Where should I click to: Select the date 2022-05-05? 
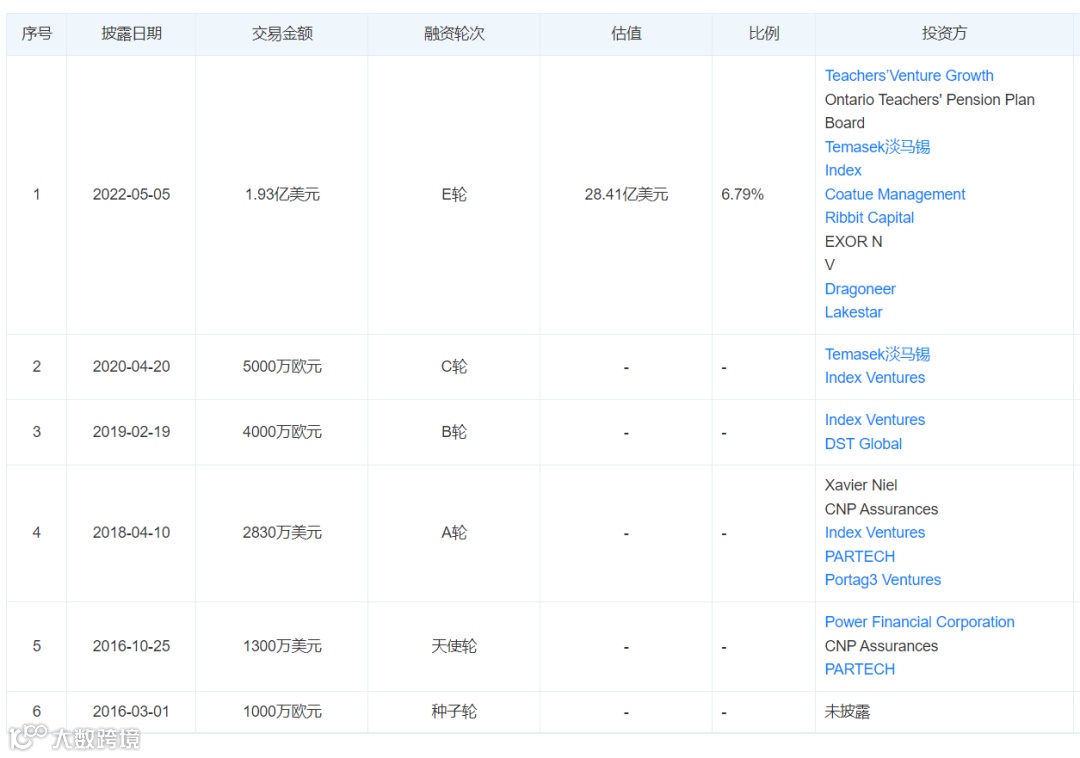pyautogui.click(x=131, y=195)
